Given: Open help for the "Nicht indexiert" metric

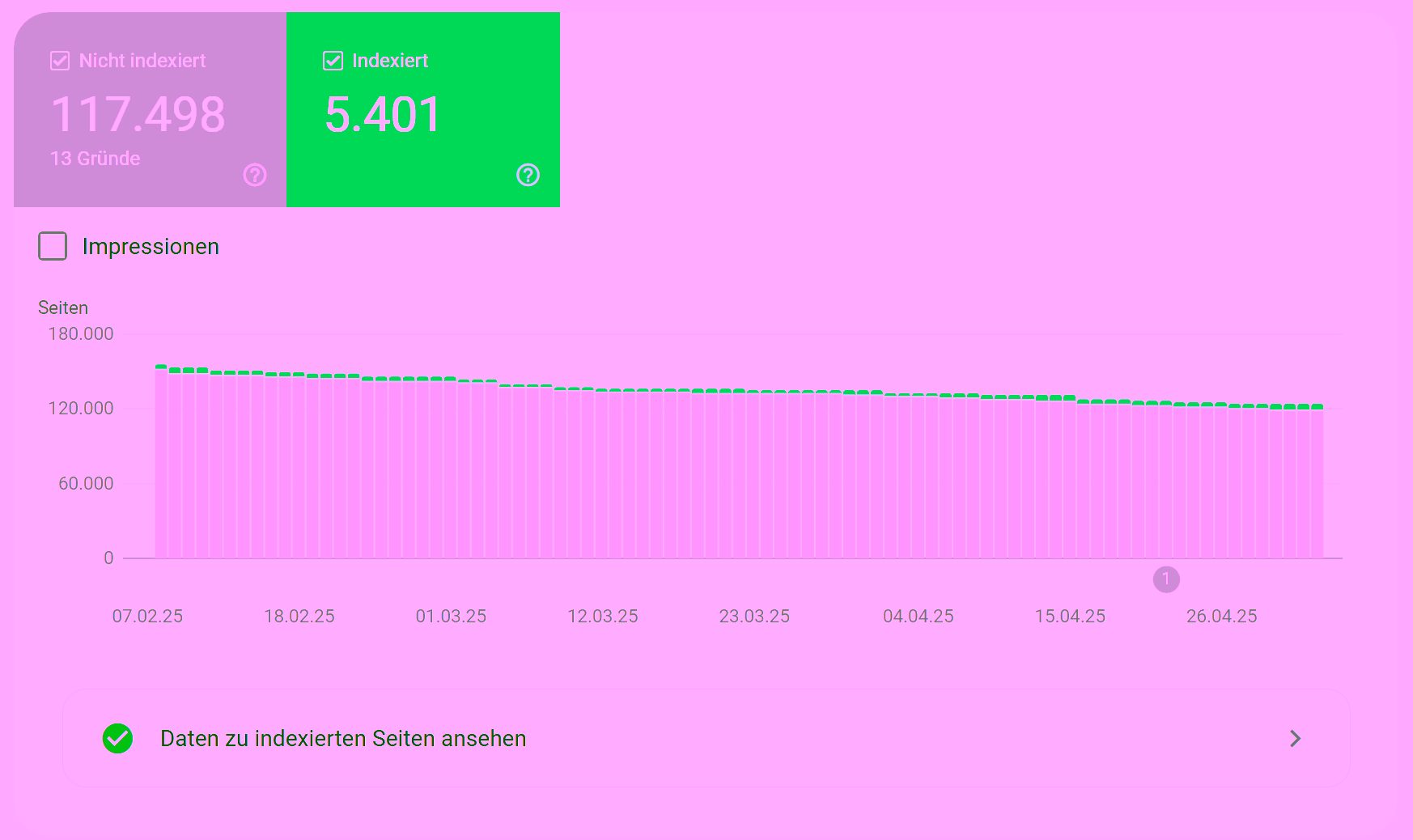Looking at the screenshot, I should [x=254, y=175].
